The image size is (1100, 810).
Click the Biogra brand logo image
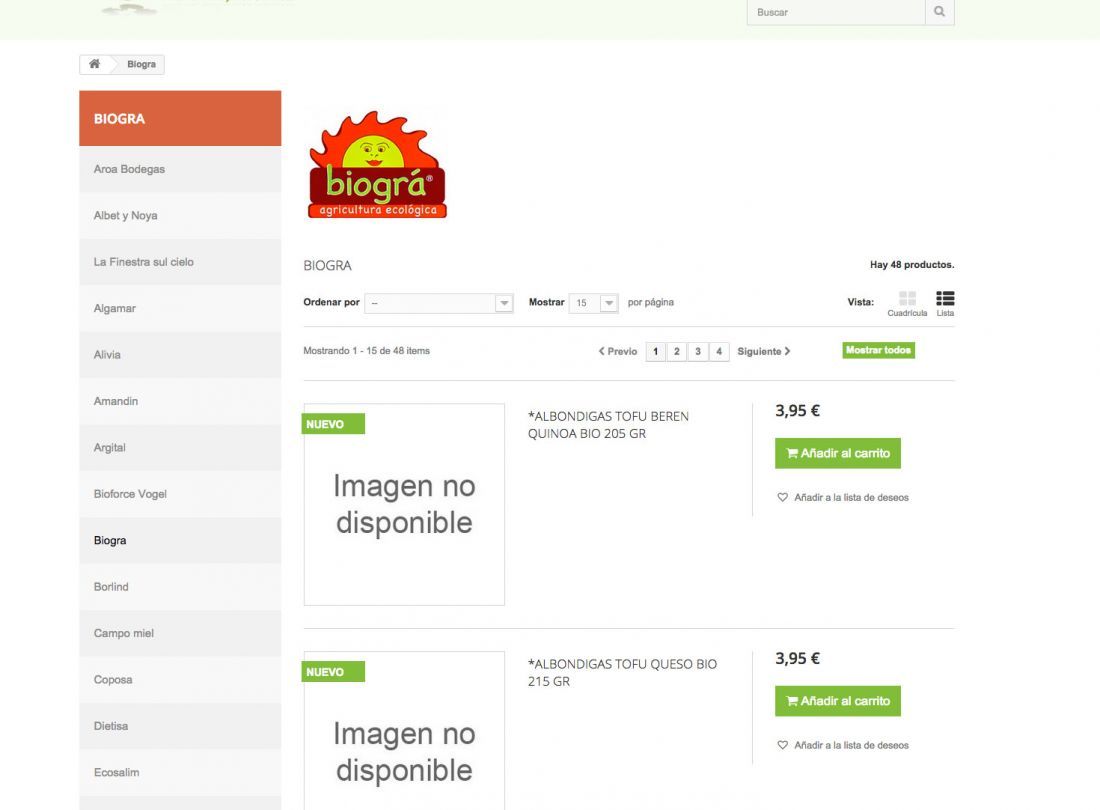point(377,165)
